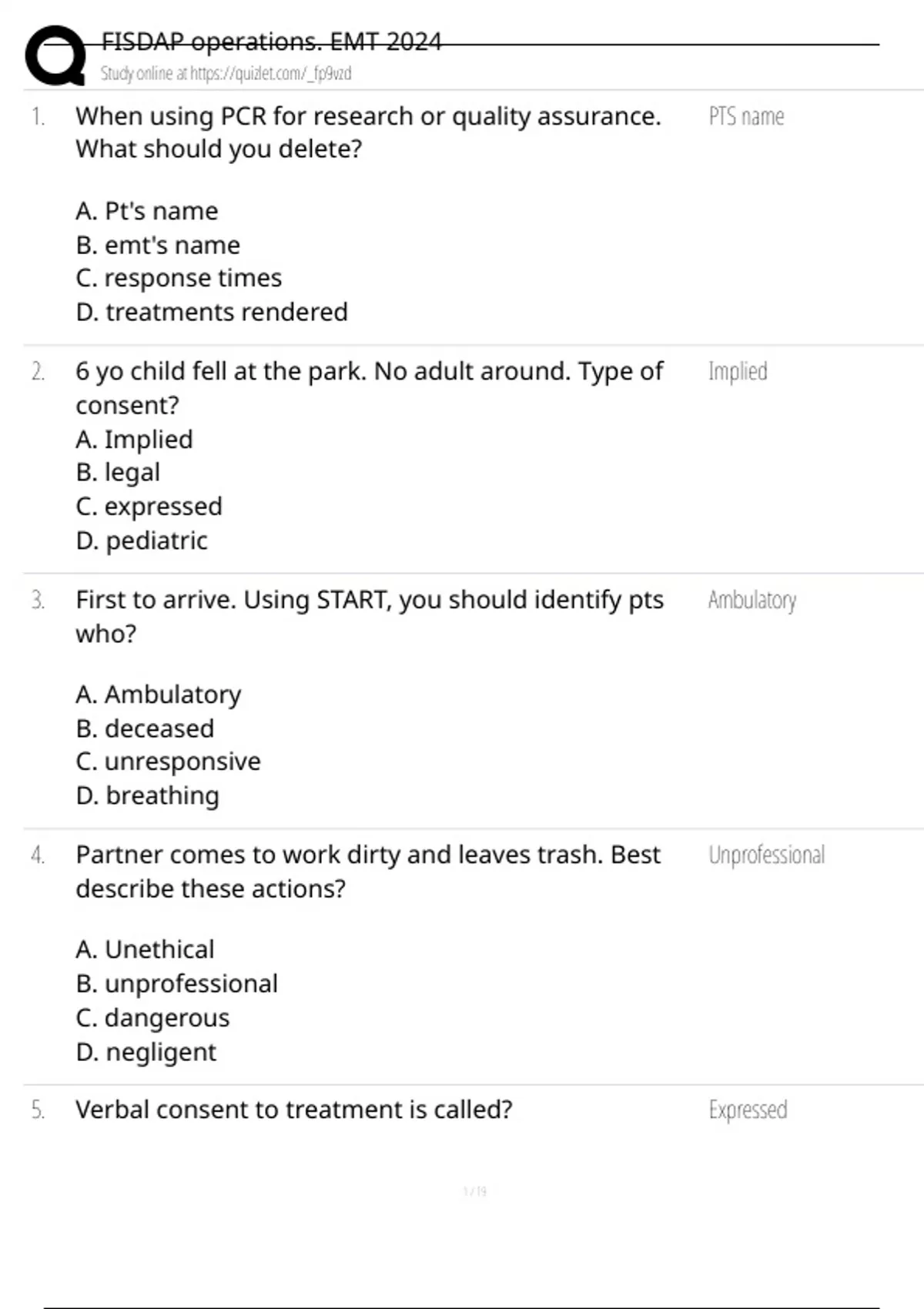Choose option C. response times
Viewport: 924px width, 1309px height.
[179, 278]
